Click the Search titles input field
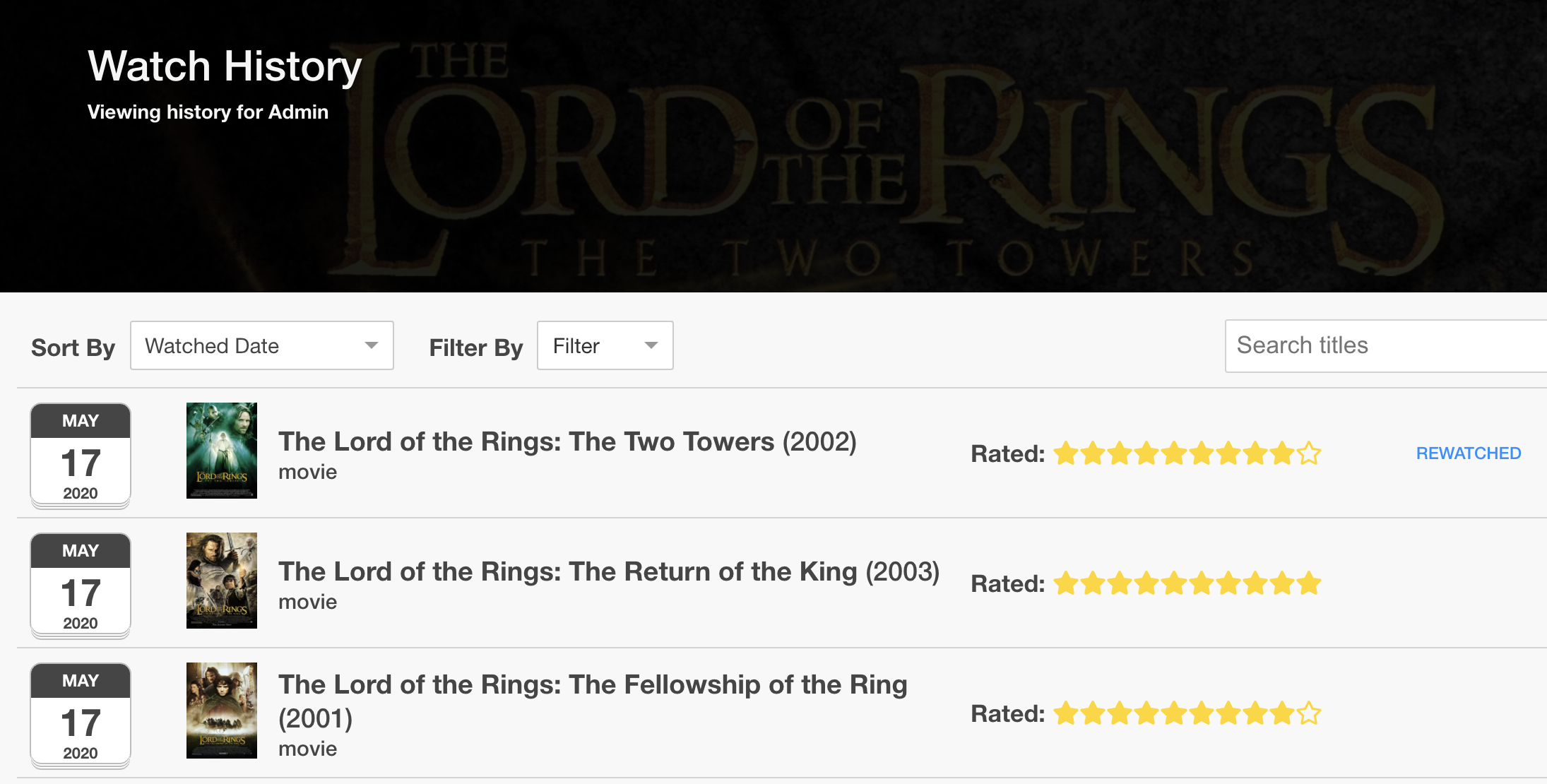 pyautogui.click(x=1385, y=345)
